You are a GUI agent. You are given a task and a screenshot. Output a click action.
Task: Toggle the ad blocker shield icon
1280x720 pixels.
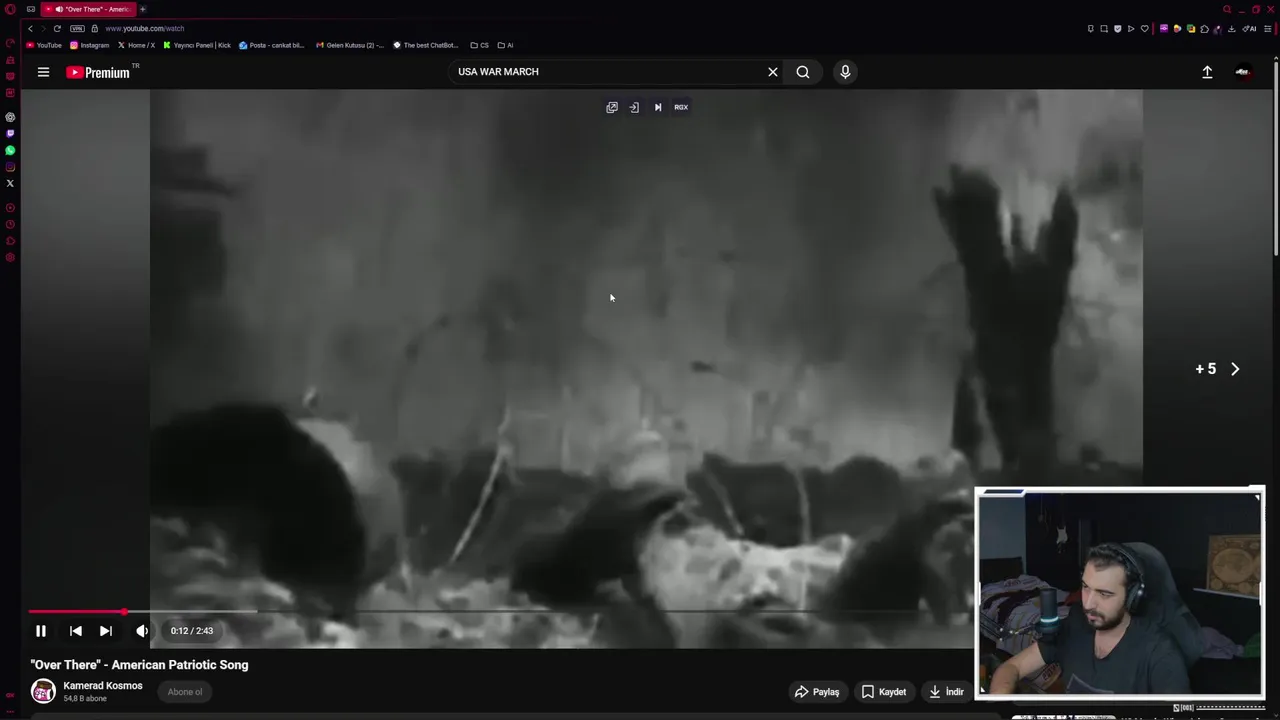[x=1117, y=29]
